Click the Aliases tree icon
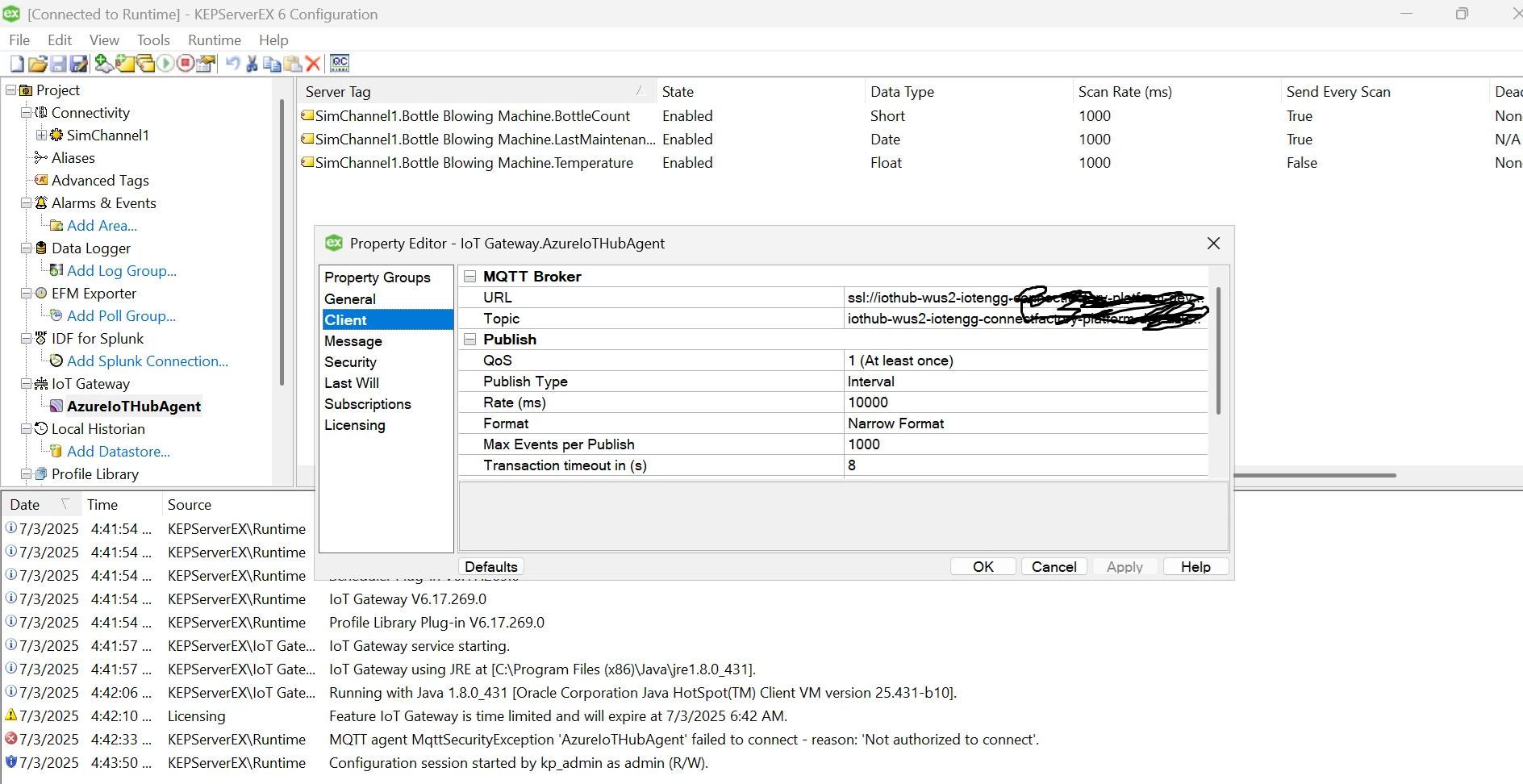1523x784 pixels. point(40,158)
